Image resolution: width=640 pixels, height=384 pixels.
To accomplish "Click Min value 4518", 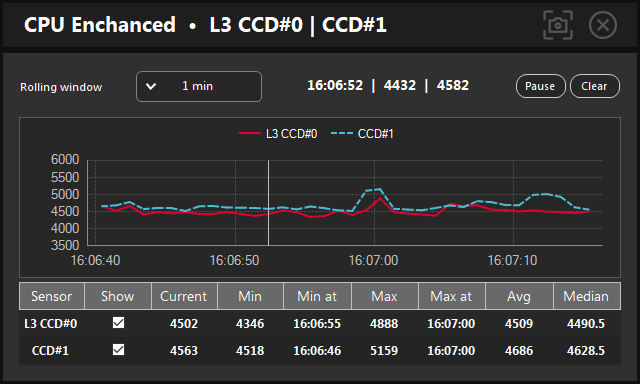I will click(x=250, y=351).
